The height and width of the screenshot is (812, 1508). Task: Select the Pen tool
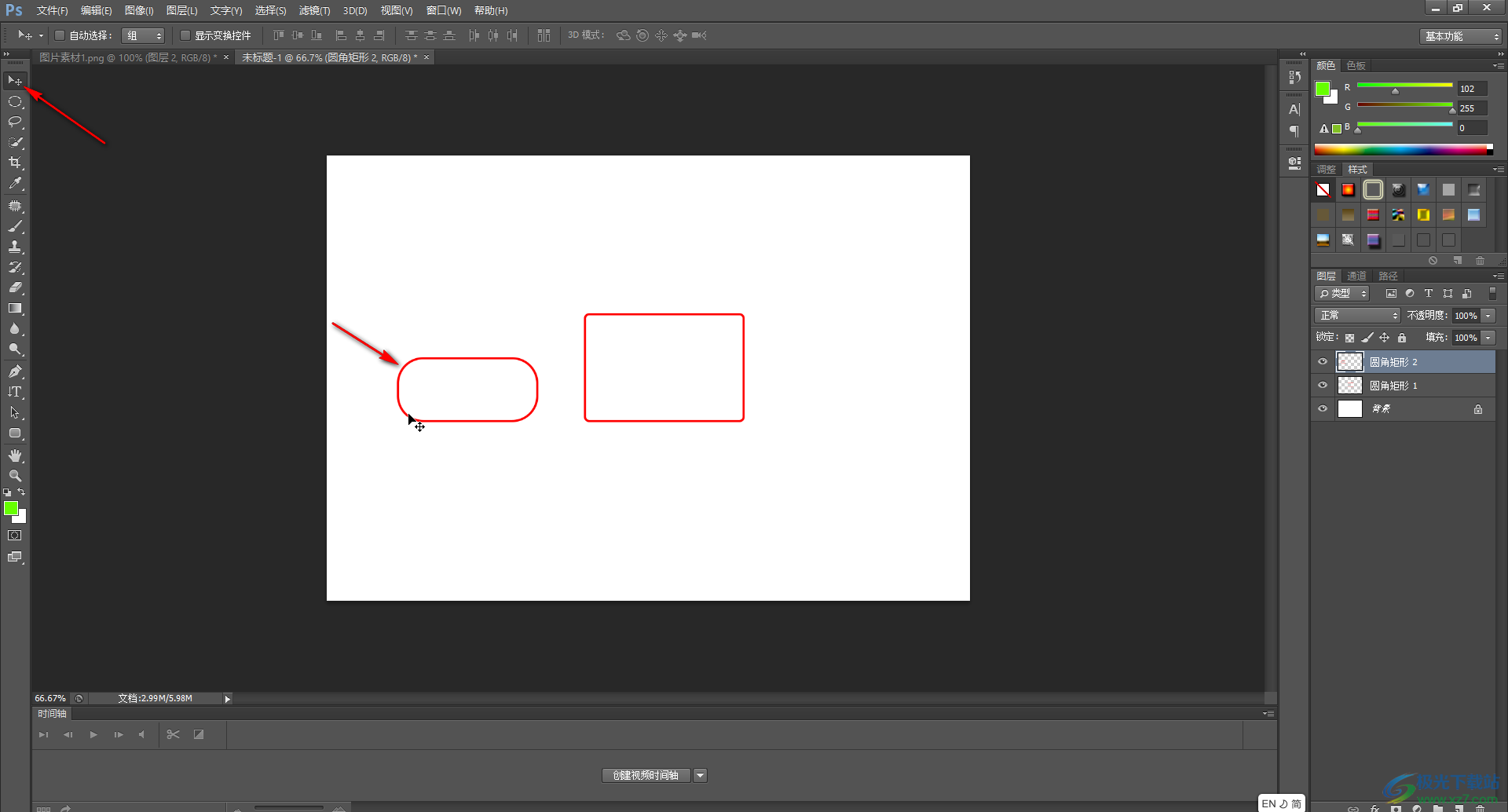15,371
